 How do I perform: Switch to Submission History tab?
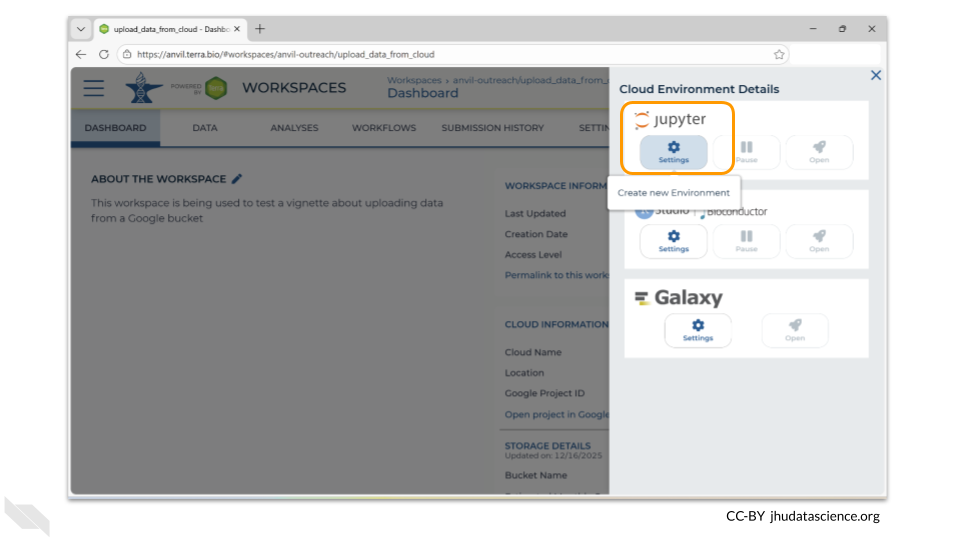point(493,128)
